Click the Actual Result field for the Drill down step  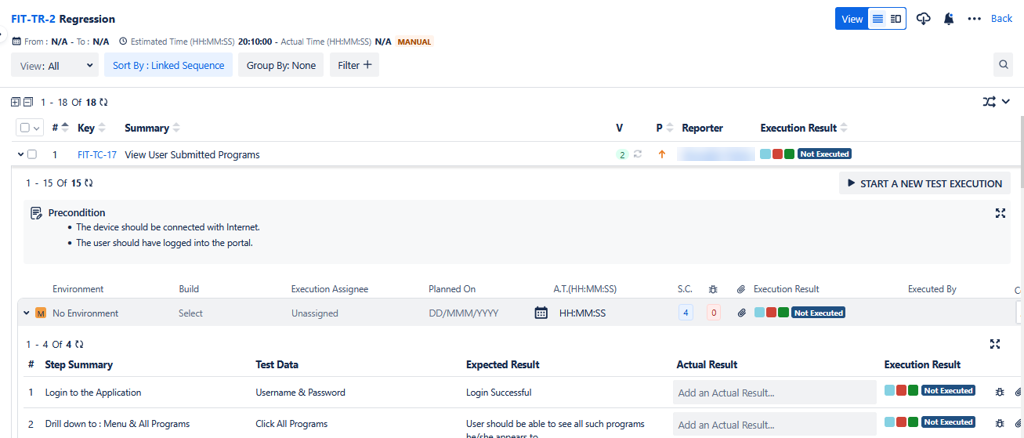[775, 424]
